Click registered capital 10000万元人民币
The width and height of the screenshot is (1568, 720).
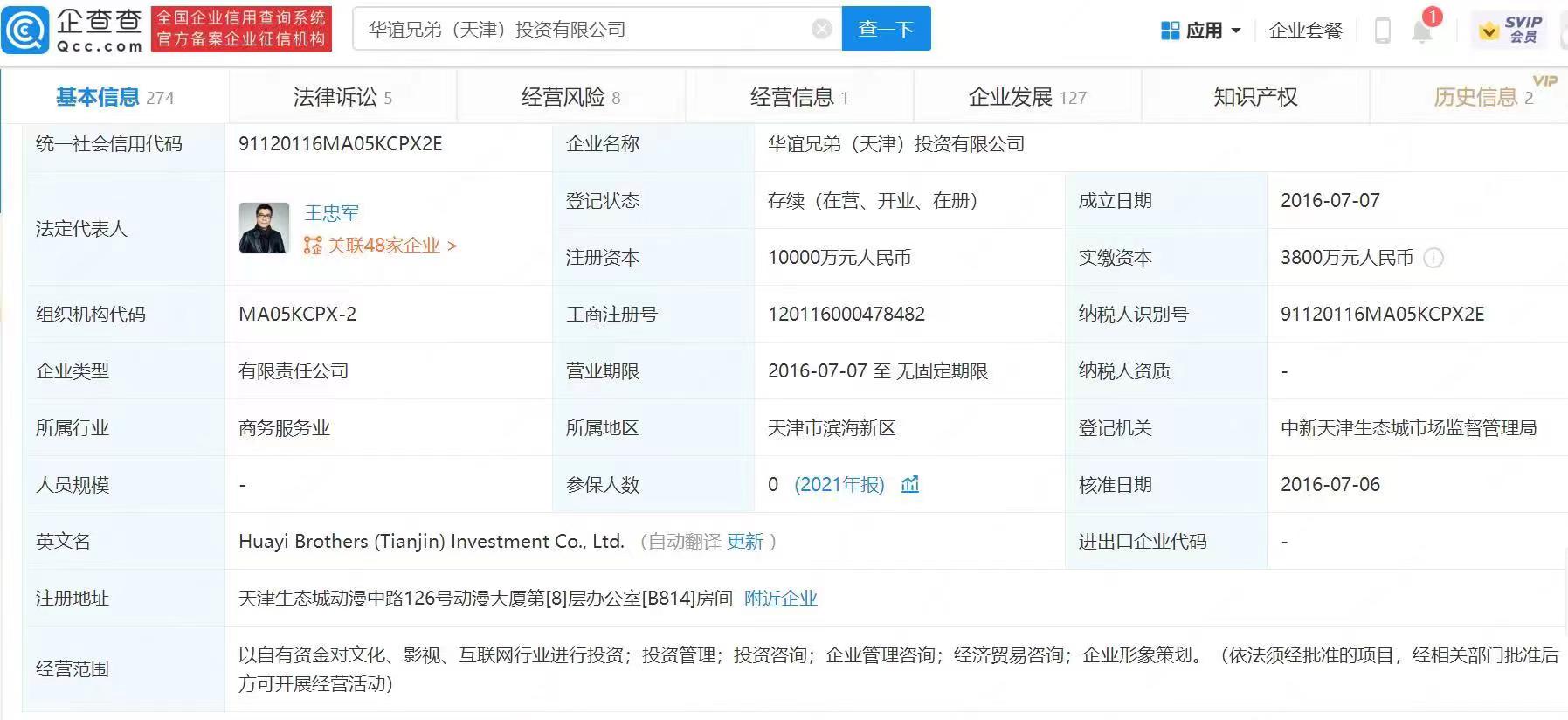click(x=839, y=258)
